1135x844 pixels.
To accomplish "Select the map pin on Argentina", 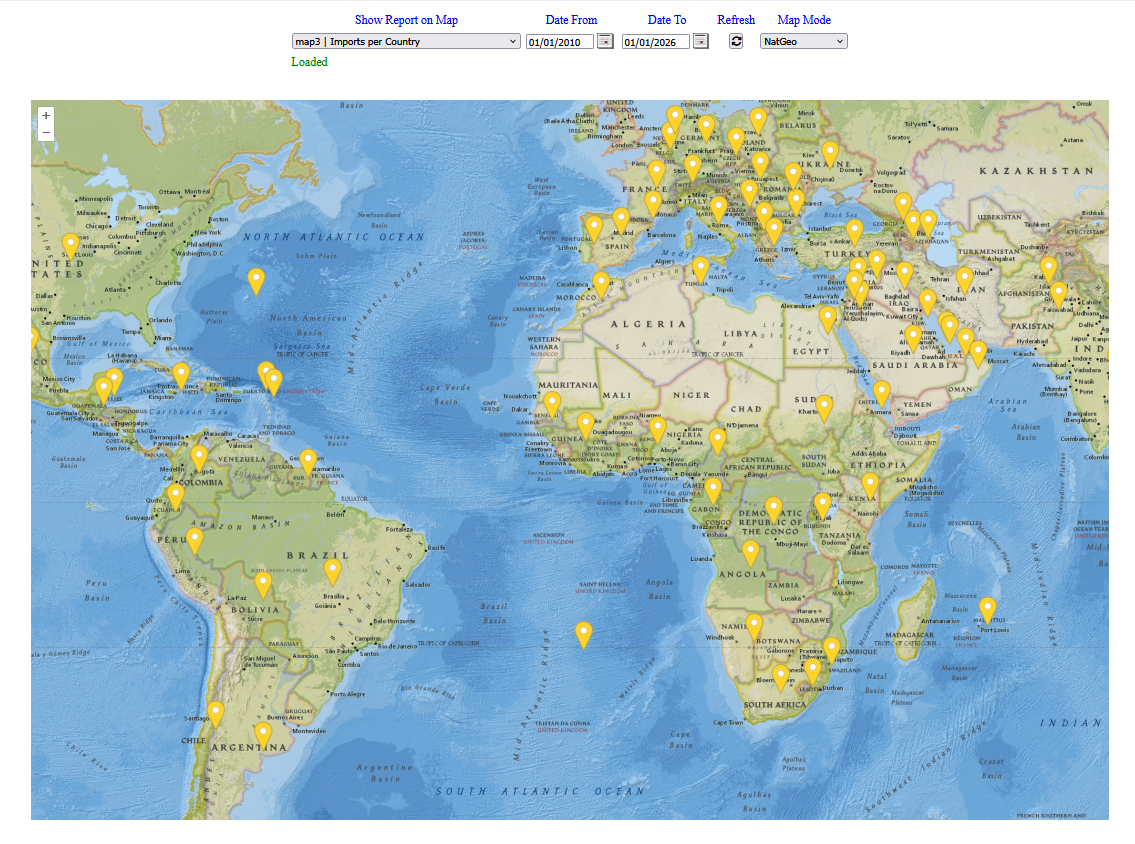I will tap(262, 734).
